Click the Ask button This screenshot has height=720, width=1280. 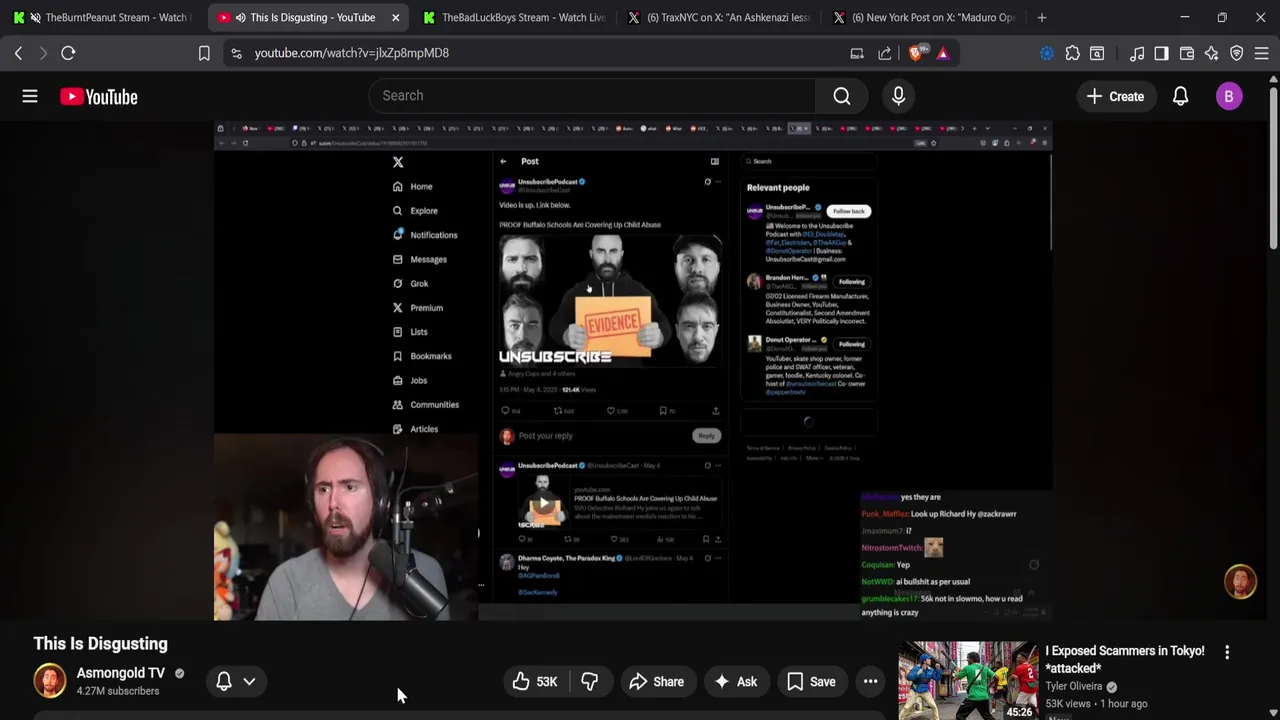(735, 682)
